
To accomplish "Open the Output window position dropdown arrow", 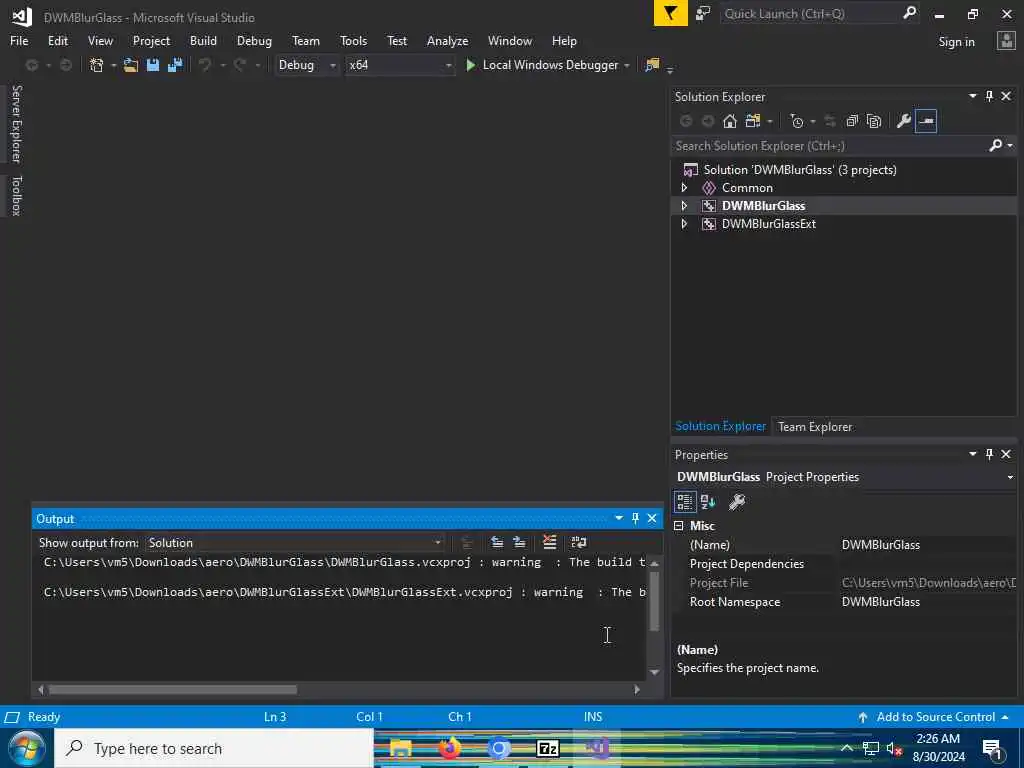I will point(618,518).
